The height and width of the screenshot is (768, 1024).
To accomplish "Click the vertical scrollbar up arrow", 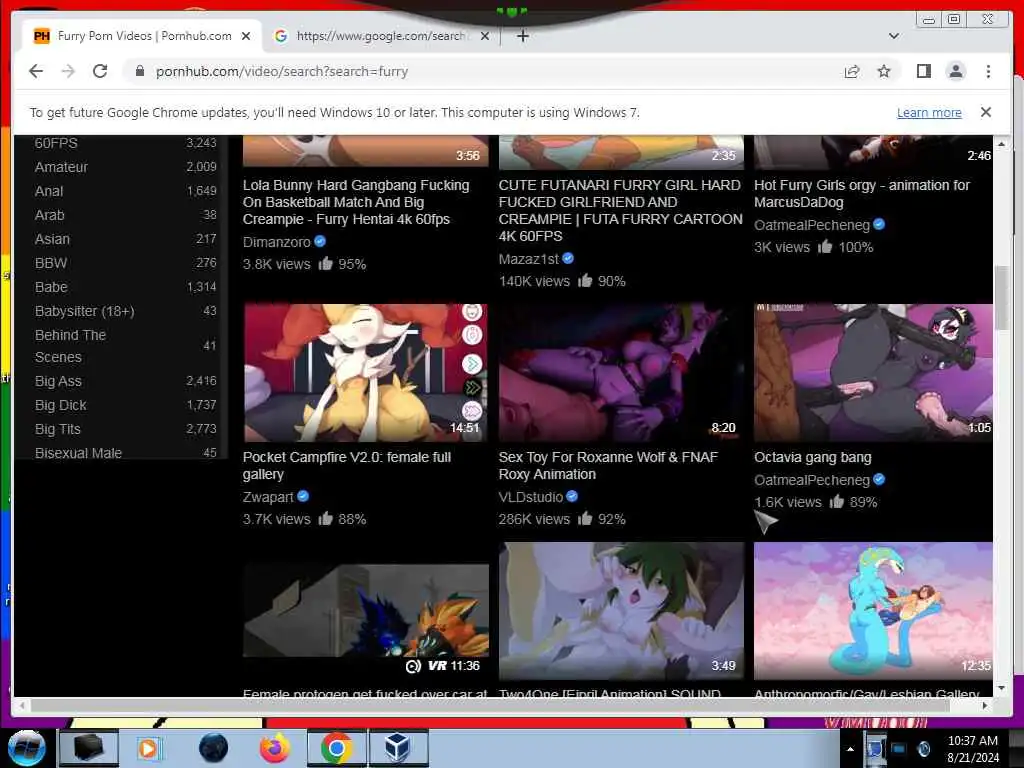I will click(1001, 144).
